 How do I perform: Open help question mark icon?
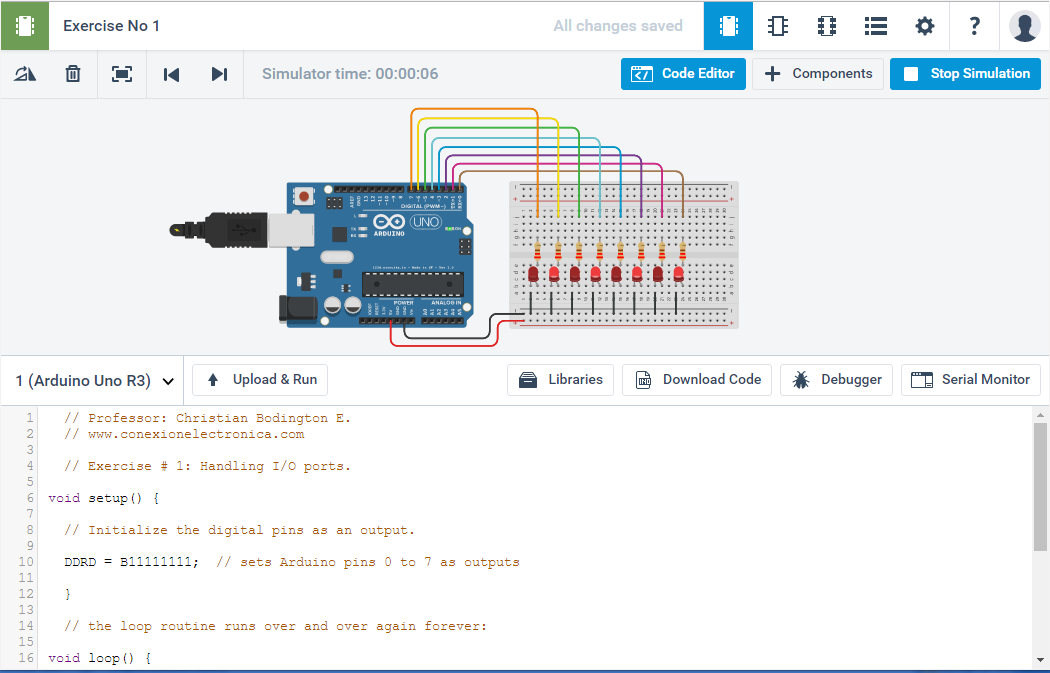(x=974, y=26)
